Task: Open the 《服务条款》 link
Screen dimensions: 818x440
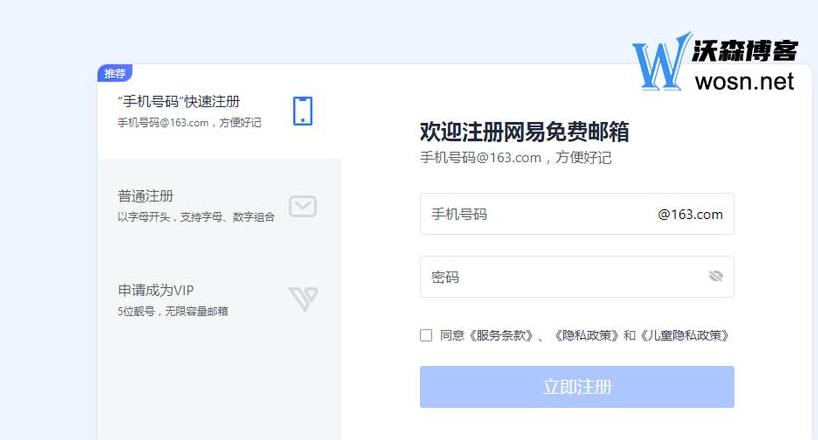Action: tap(500, 335)
